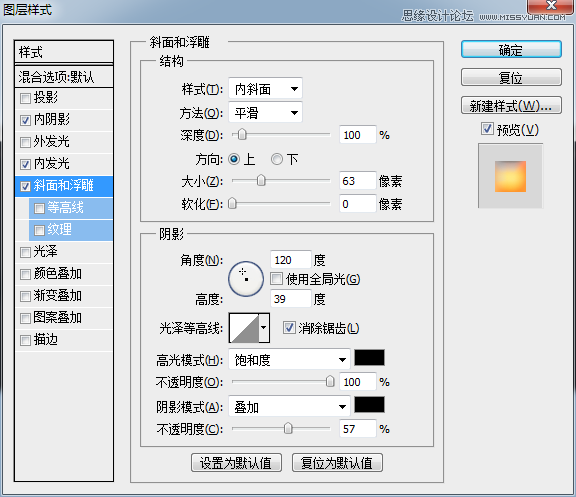
Task: Select direction 上 radio button
Action: (x=234, y=159)
